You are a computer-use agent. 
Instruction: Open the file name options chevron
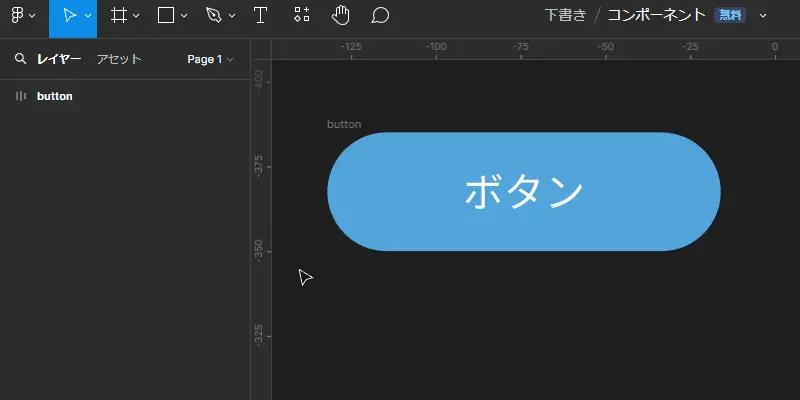[763, 16]
